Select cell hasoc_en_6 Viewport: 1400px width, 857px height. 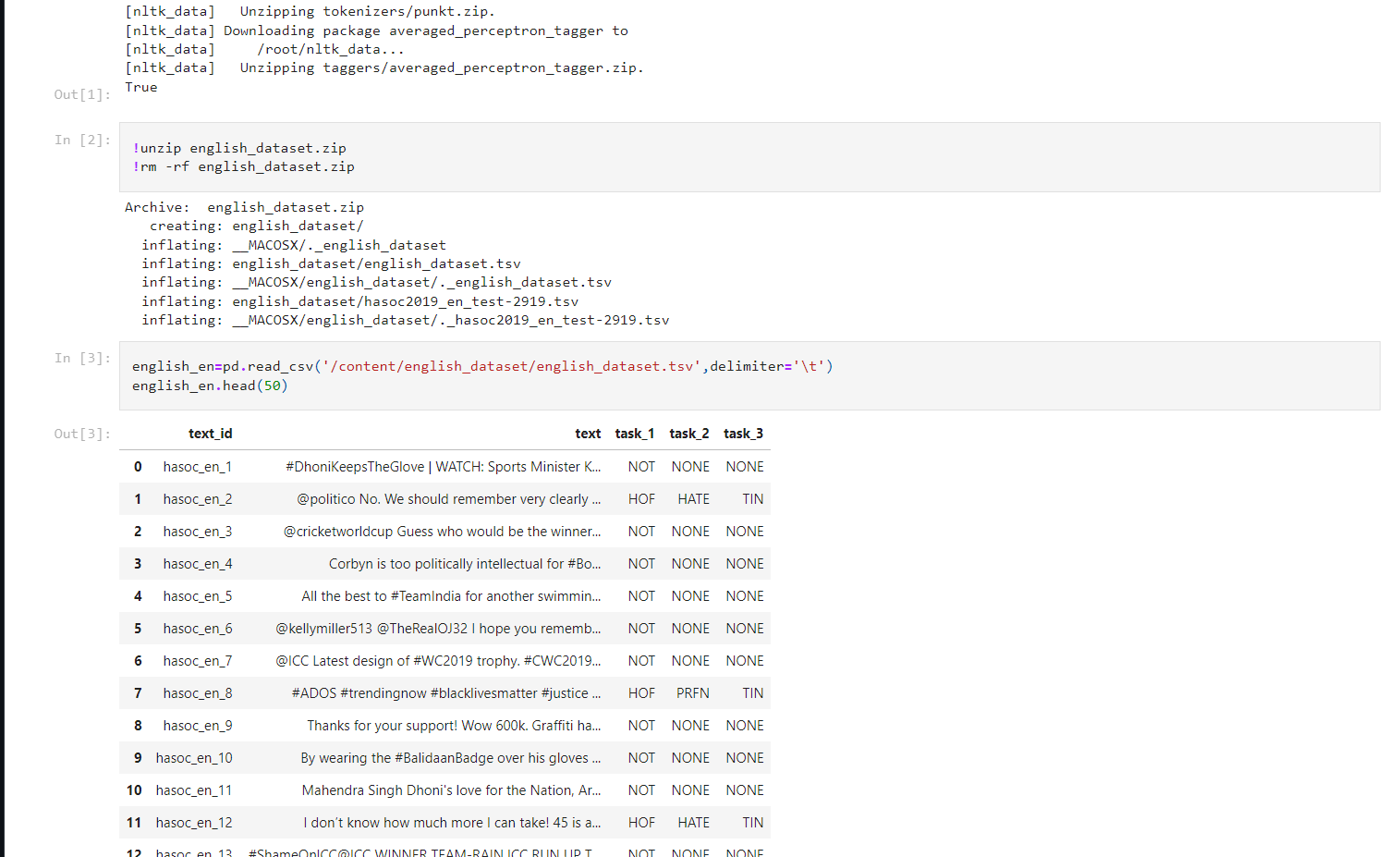point(198,629)
